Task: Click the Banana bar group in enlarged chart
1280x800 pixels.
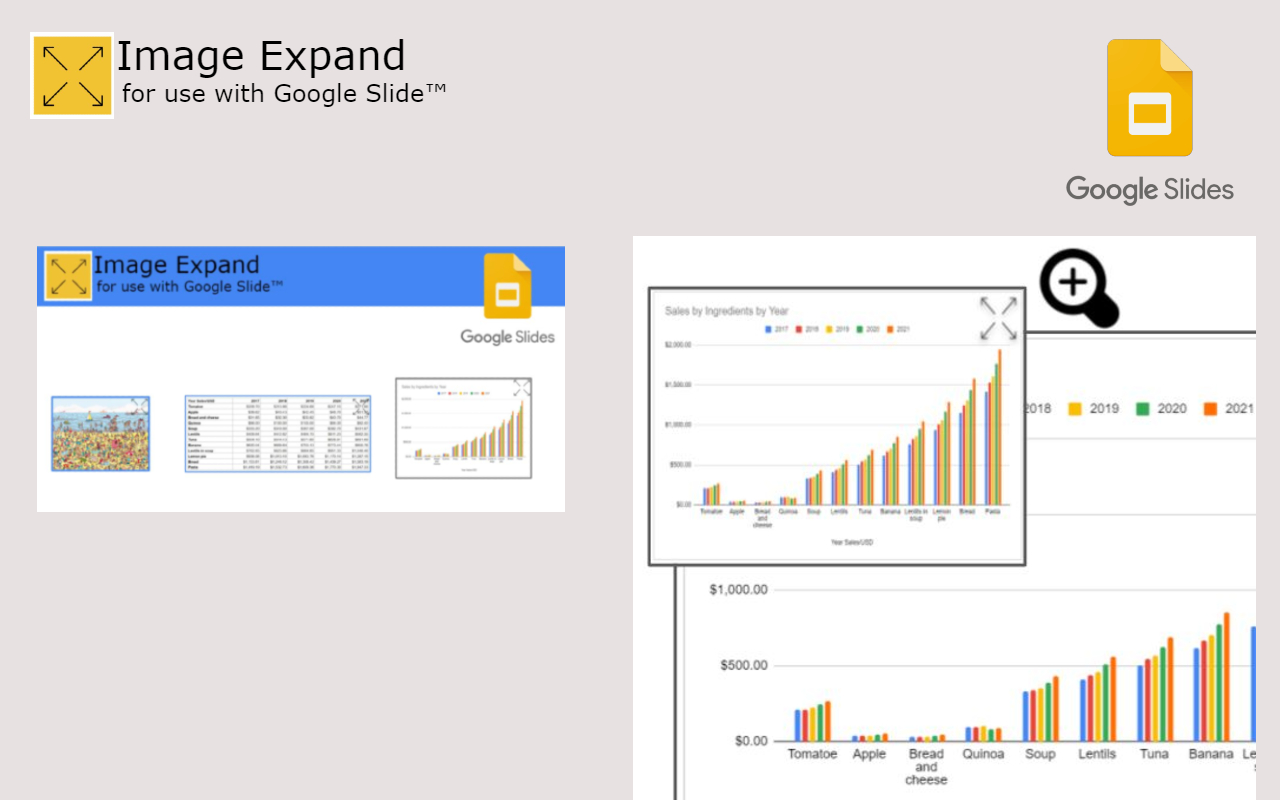Action: (x=1211, y=677)
